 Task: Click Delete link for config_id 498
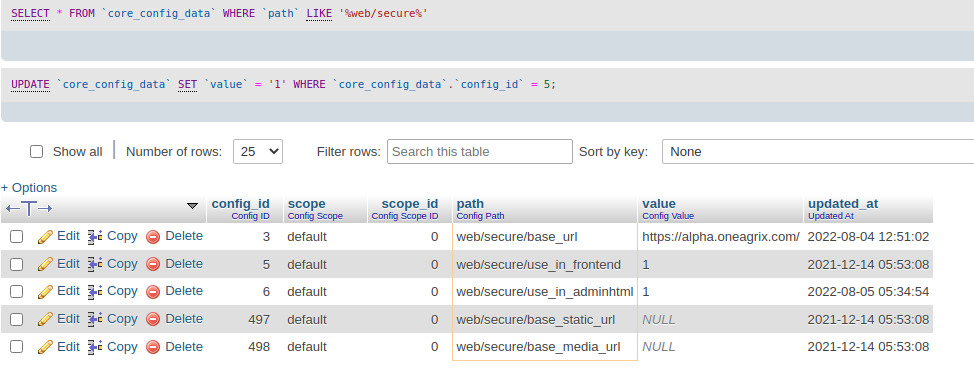tap(184, 346)
